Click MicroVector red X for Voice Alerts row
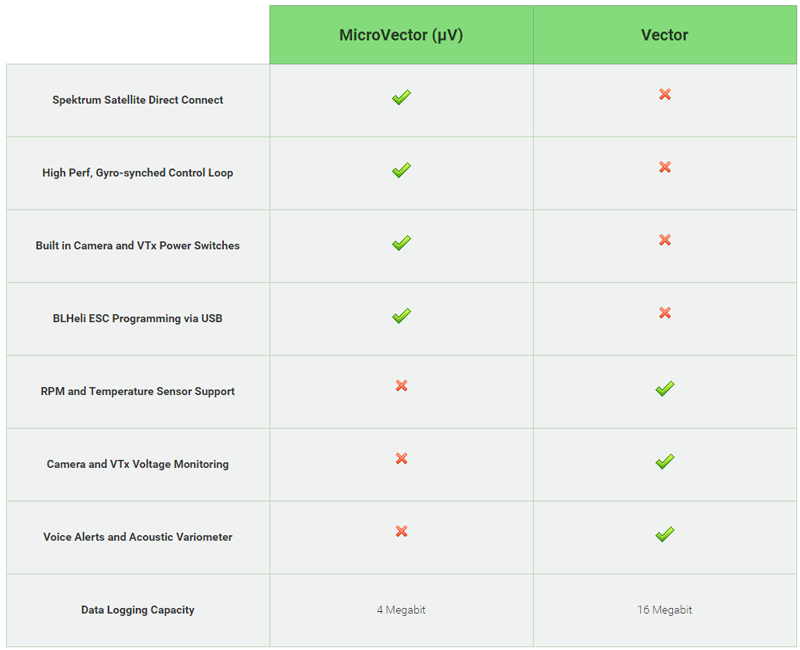Screen dimensions: 800x650 (402, 532)
